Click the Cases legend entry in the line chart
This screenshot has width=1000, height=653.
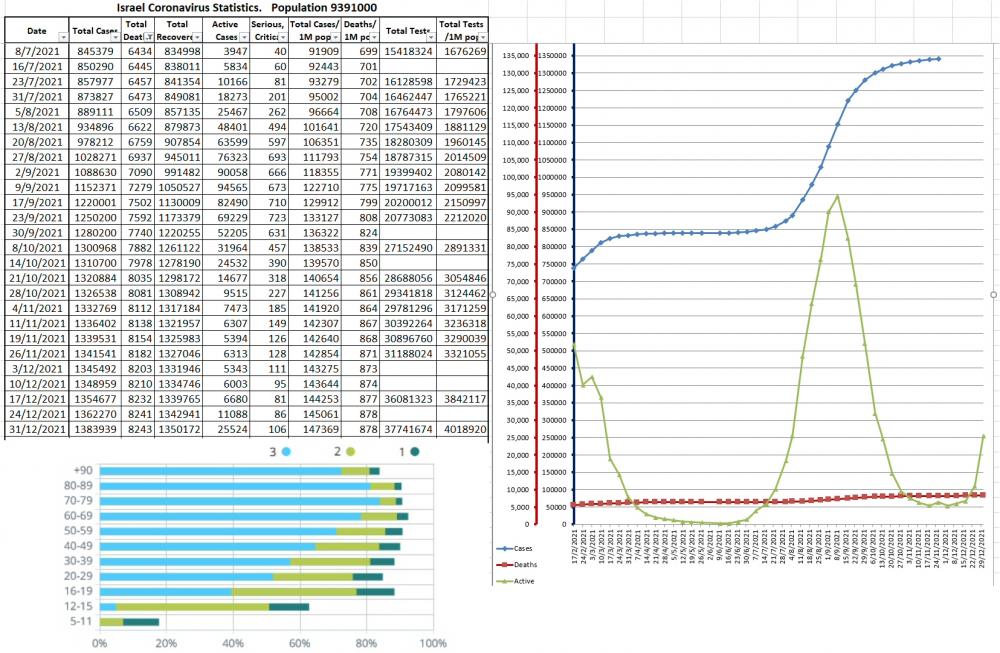tap(515, 548)
